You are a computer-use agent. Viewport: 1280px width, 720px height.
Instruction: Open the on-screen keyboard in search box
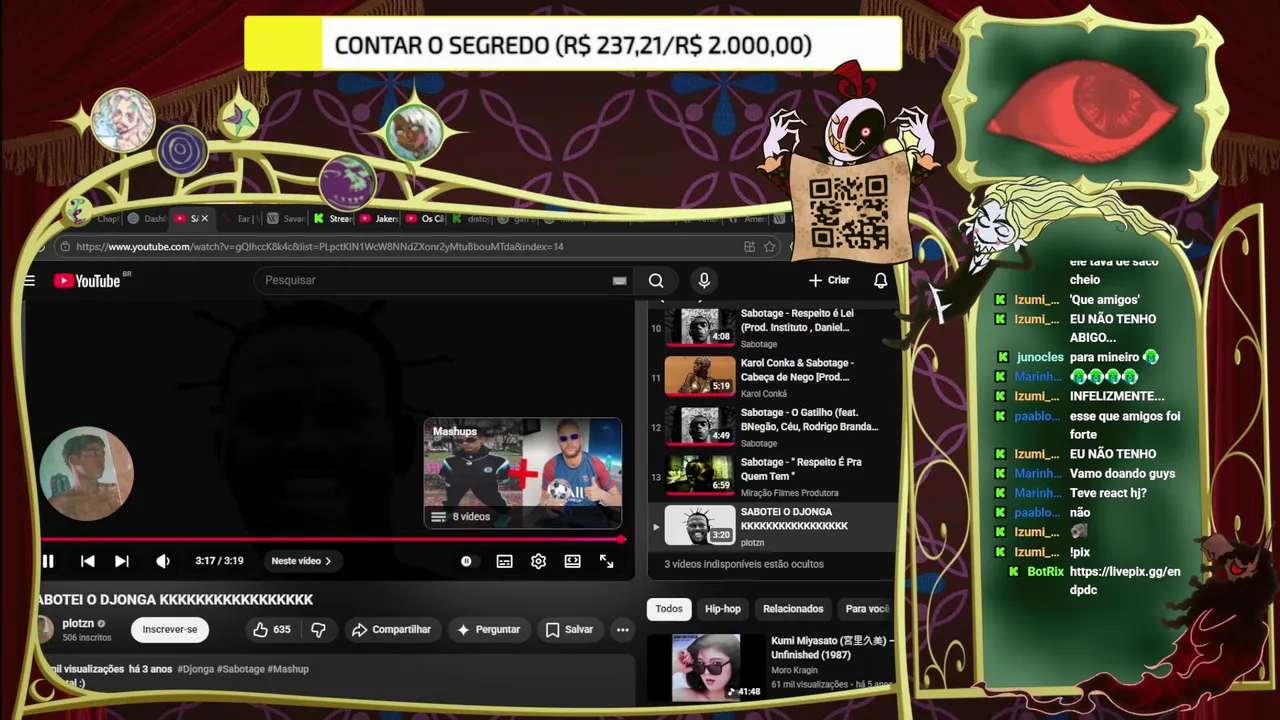(619, 281)
